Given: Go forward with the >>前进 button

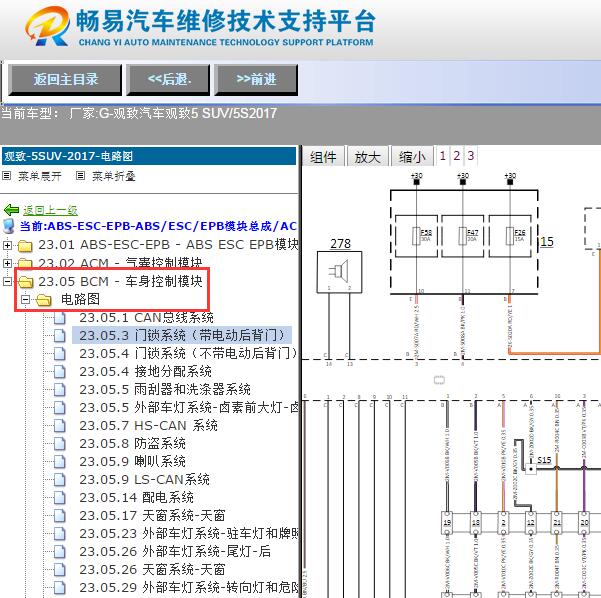Looking at the screenshot, I should click(256, 80).
